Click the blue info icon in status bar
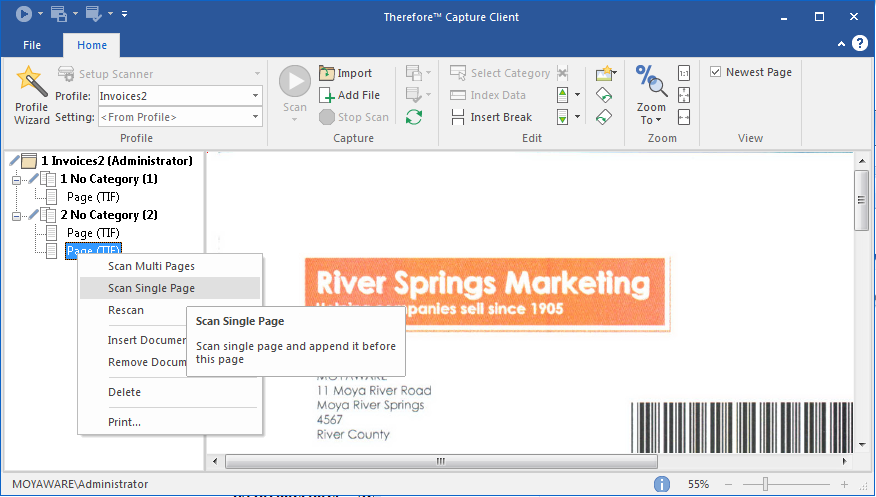Image resolution: width=876 pixels, height=497 pixels. tap(662, 484)
